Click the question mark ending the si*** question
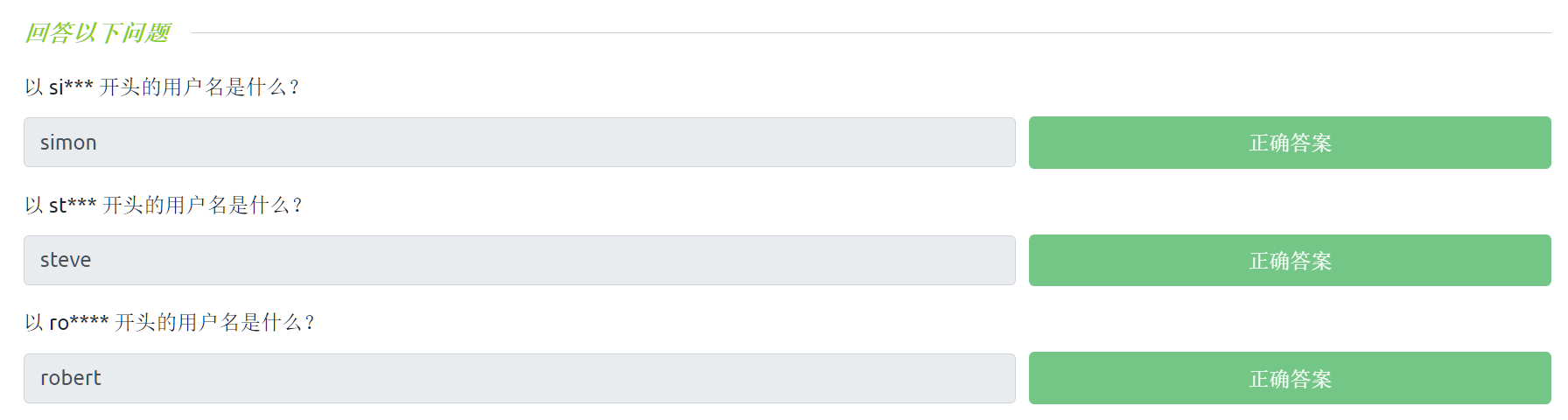 (x=294, y=87)
